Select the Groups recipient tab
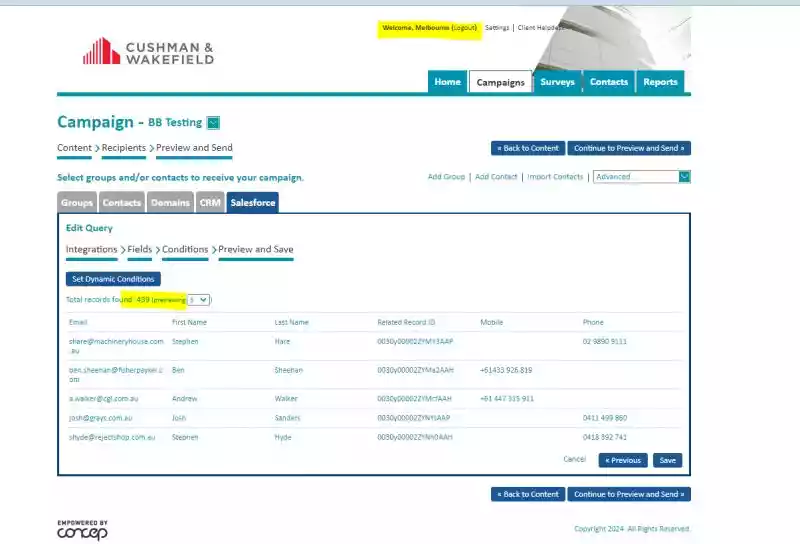Image resolution: width=800 pixels, height=544 pixels. point(77,203)
